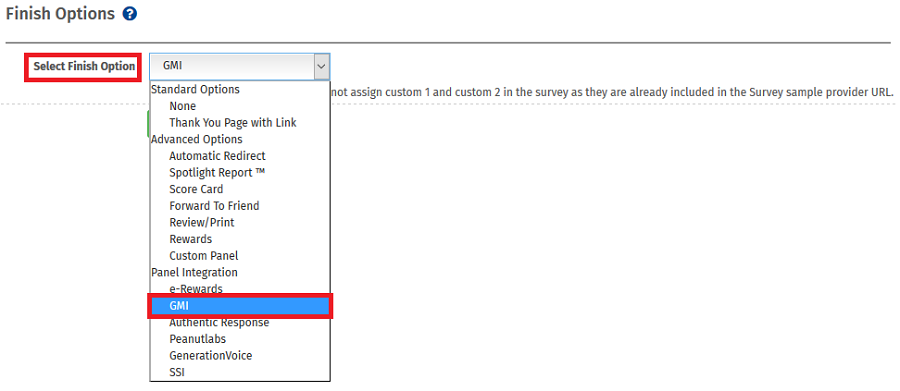Open the Select Finish Option dropdown showing GMI
The image size is (900, 391).
click(x=240, y=67)
